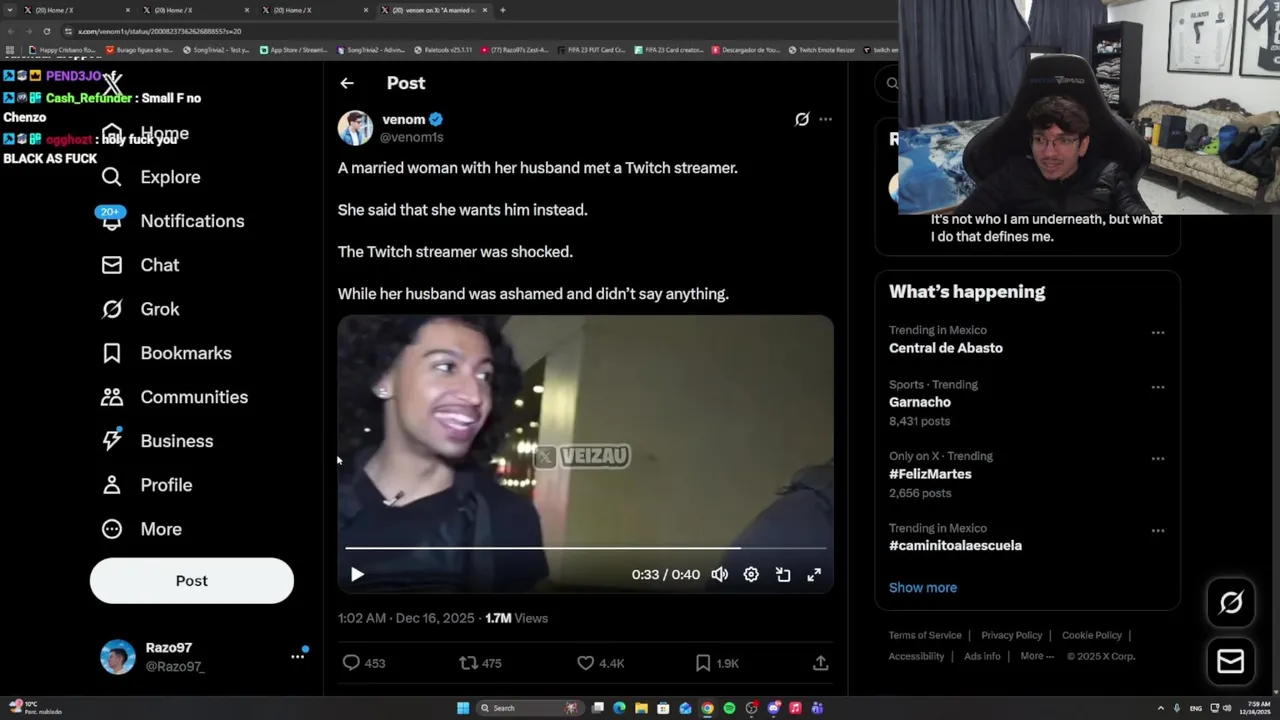
Task: Enter video fullscreen mode
Action: (x=814, y=575)
